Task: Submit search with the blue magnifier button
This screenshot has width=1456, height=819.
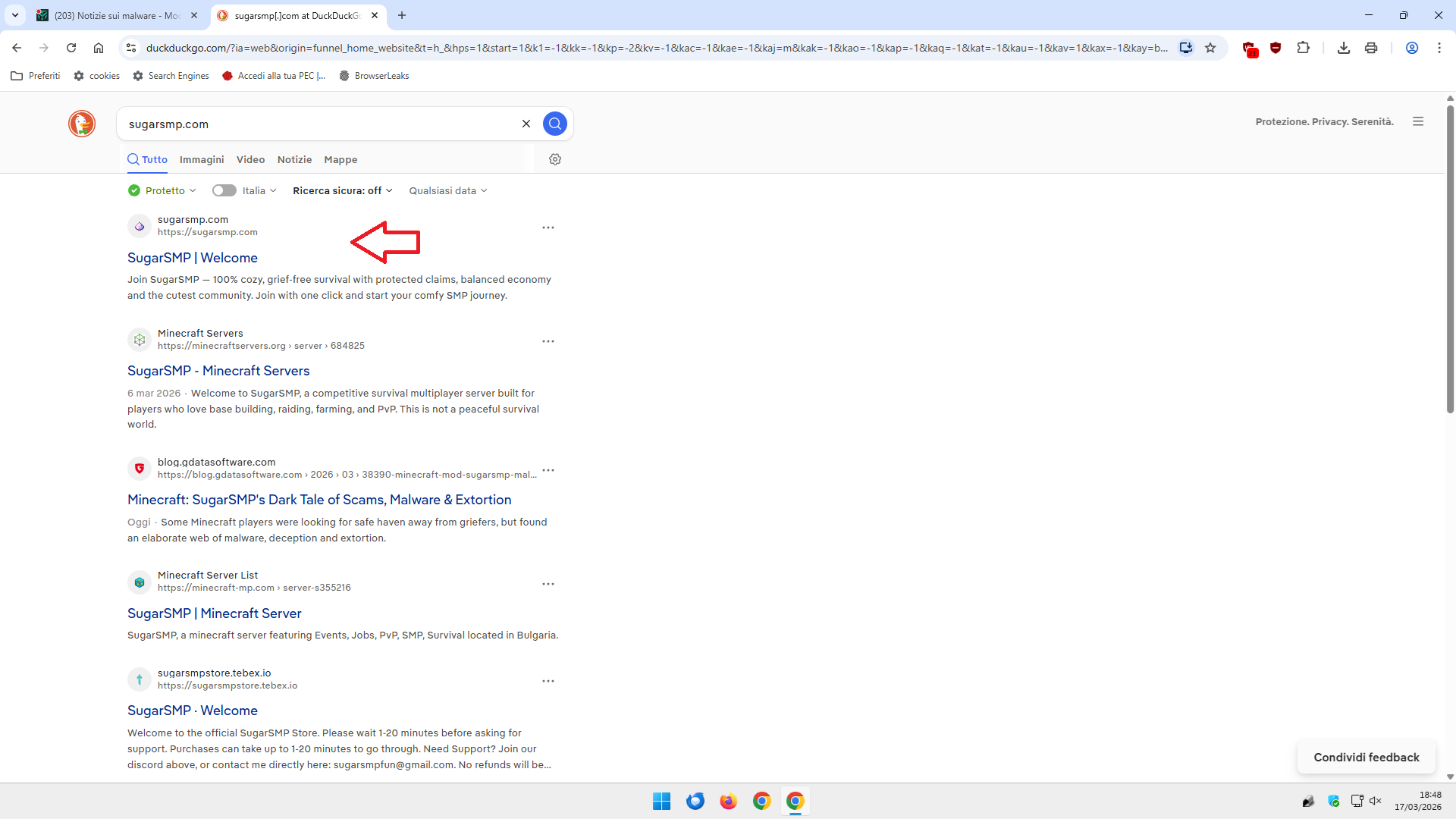Action: pos(555,124)
